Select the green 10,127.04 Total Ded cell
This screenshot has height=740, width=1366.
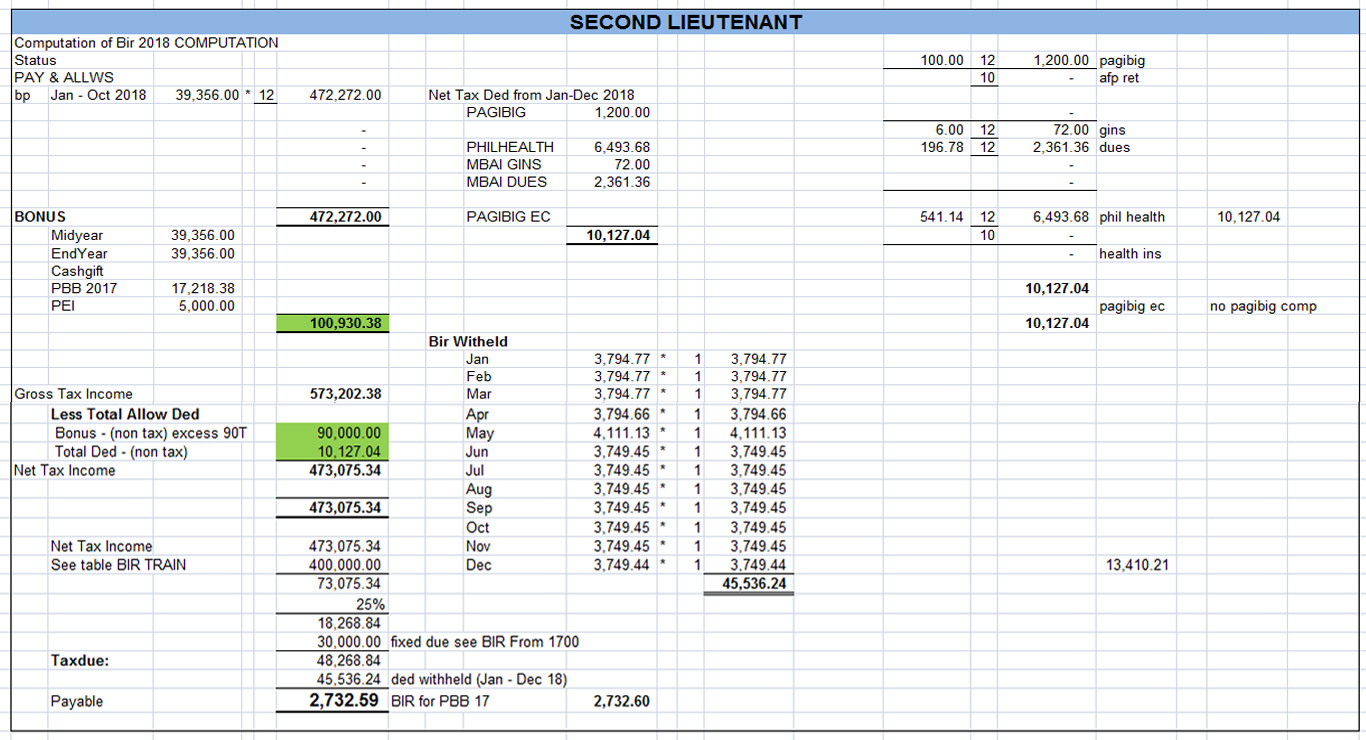(332, 452)
